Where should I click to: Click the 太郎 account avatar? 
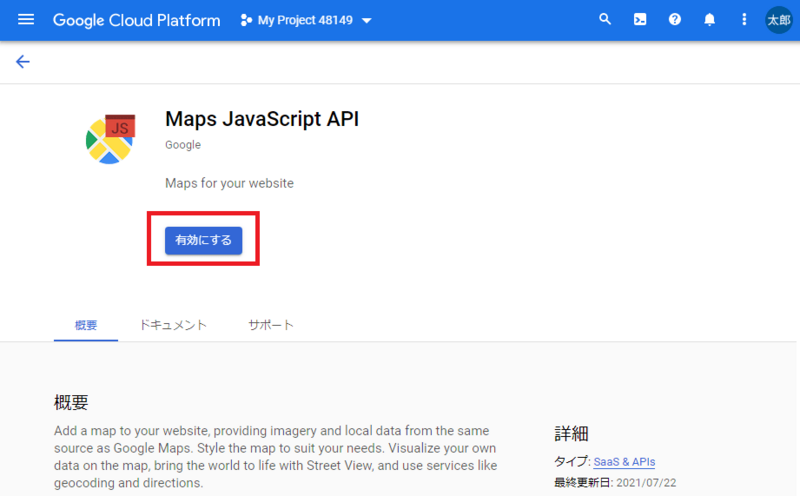click(x=779, y=20)
